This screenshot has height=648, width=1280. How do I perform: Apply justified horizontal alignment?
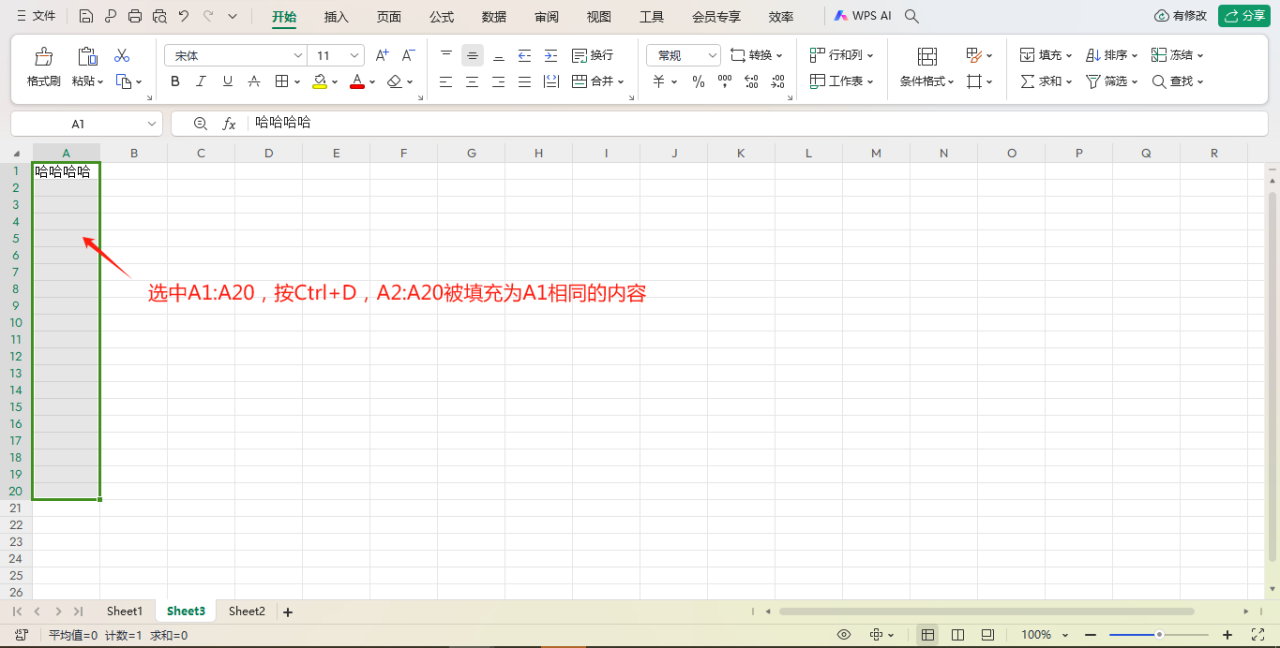524,81
